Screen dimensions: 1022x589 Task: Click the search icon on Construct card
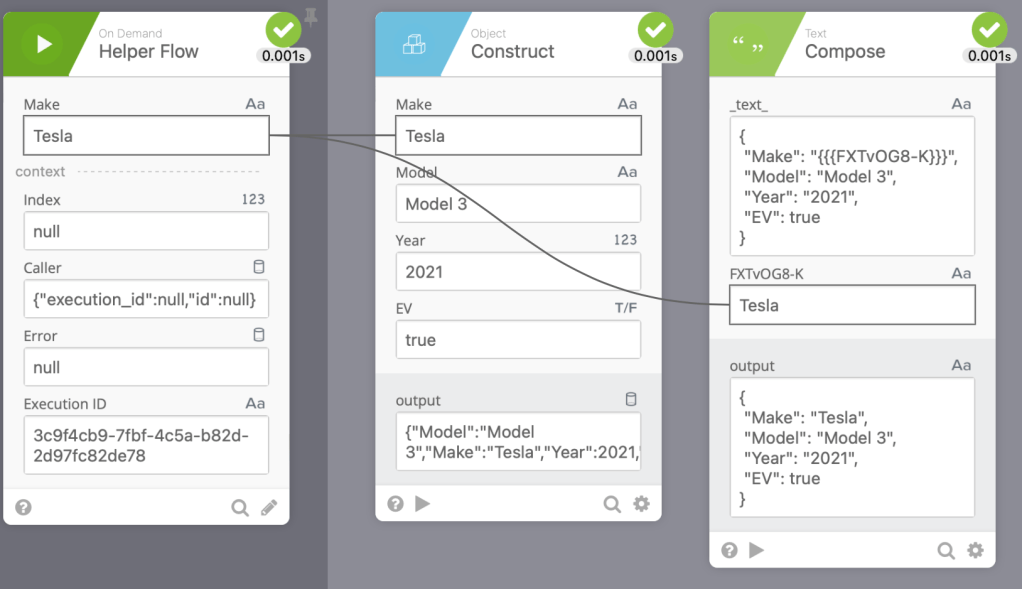tap(612, 503)
